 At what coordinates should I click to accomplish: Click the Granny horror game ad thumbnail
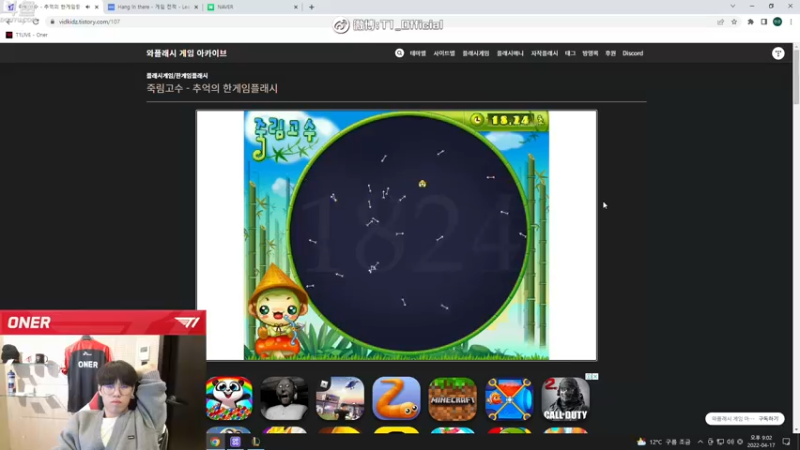284,398
